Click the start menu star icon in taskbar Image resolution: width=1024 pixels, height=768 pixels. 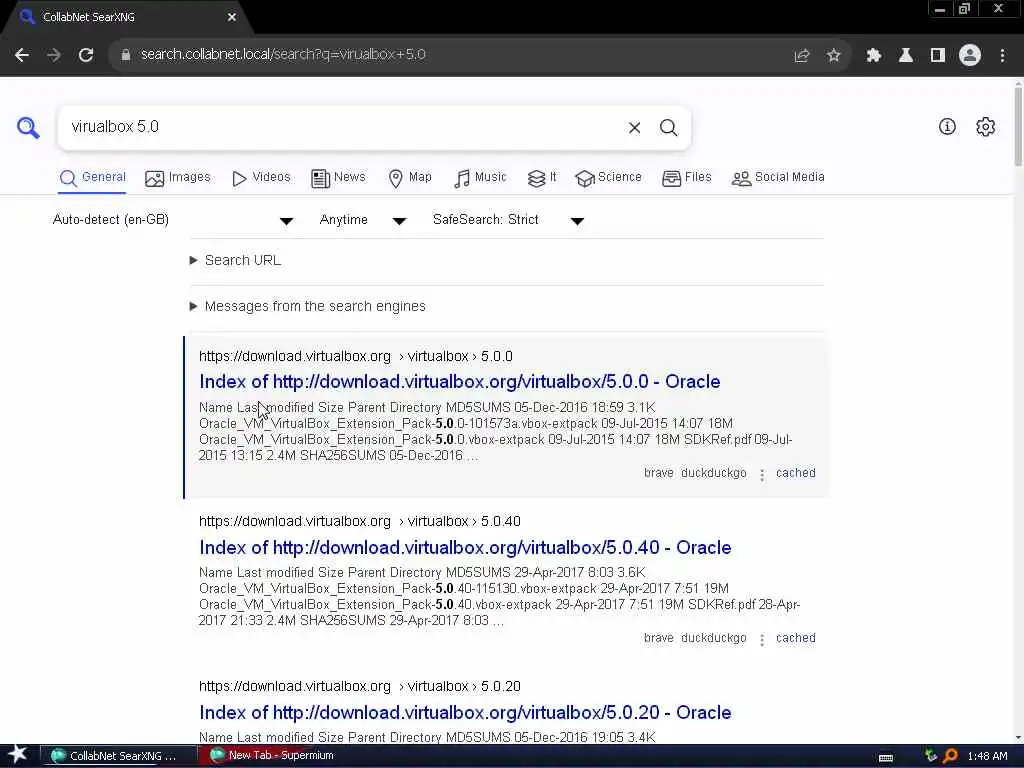pyautogui.click(x=18, y=755)
